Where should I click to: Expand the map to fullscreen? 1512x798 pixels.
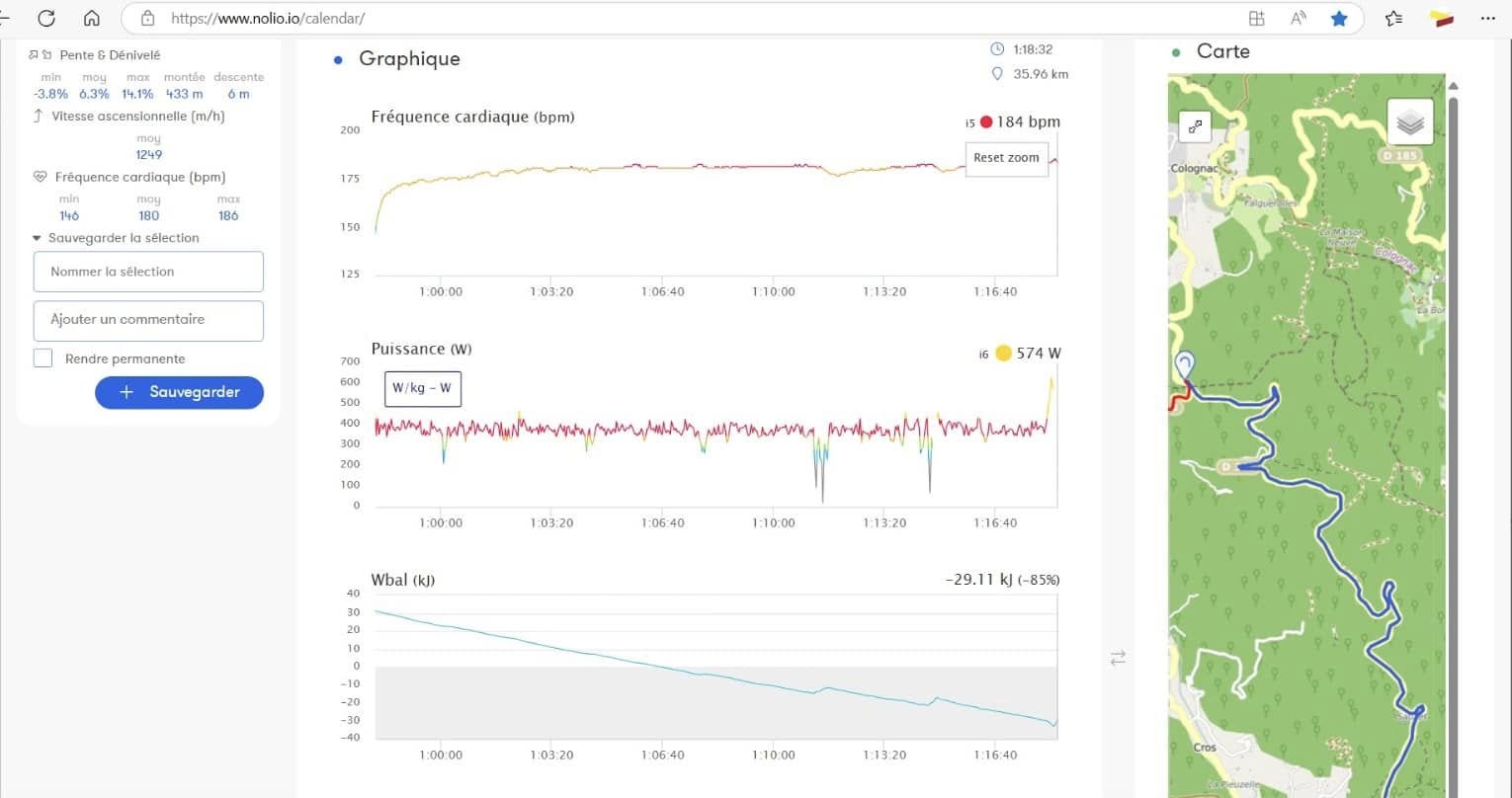coord(1195,126)
